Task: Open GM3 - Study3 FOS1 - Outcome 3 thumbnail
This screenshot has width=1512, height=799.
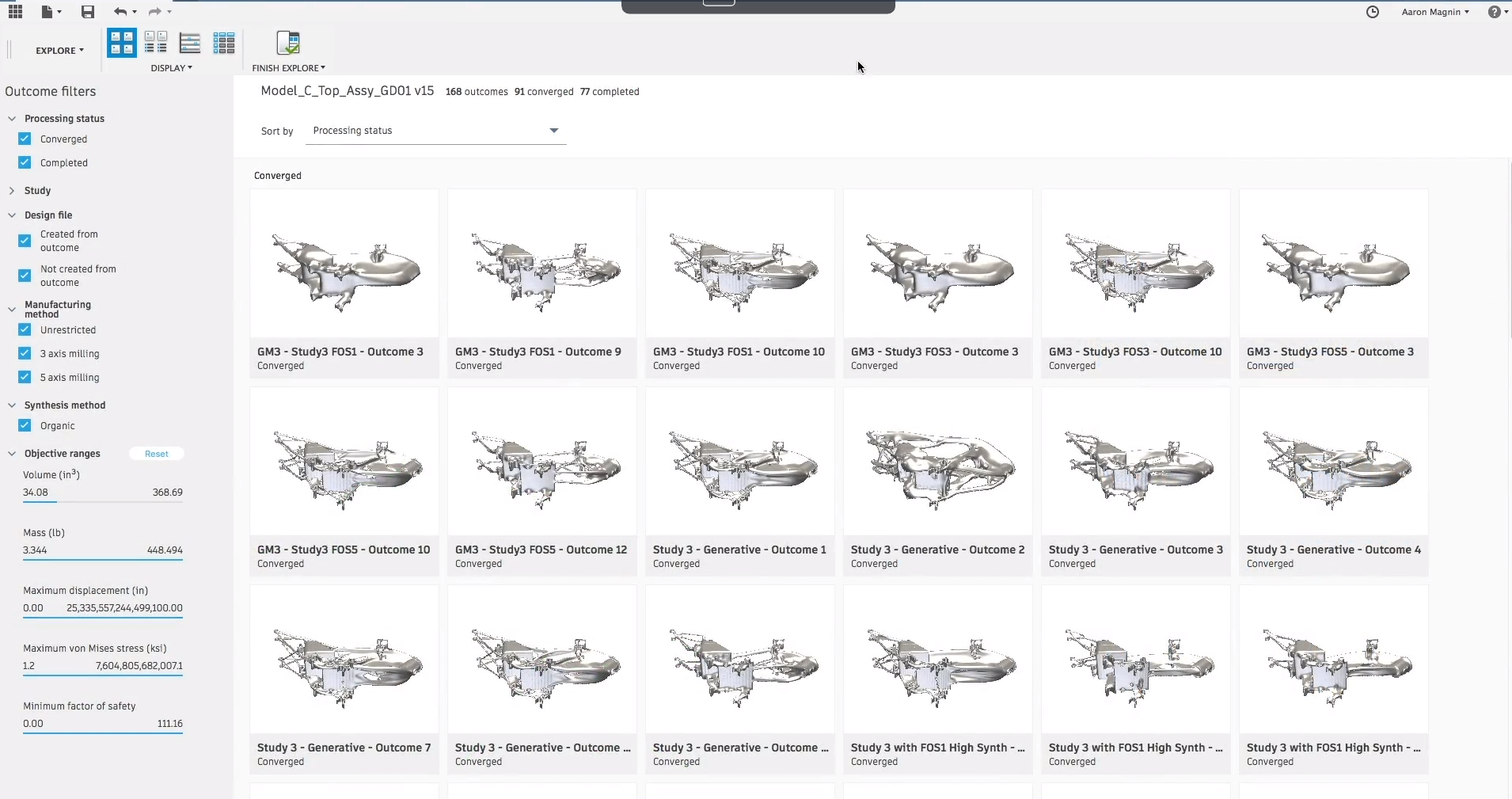Action: (x=344, y=263)
